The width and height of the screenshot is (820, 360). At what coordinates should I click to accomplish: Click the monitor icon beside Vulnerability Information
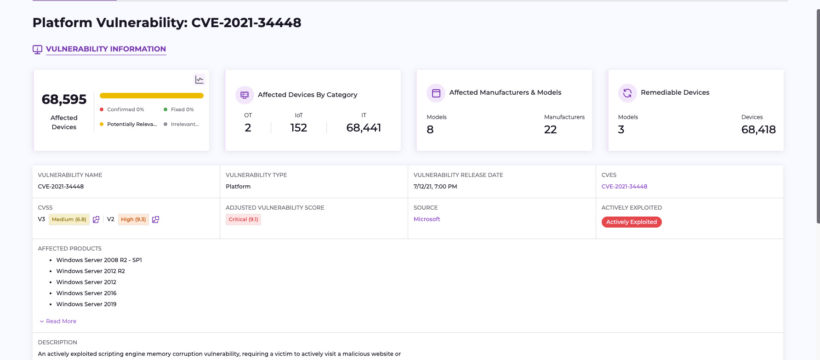click(x=37, y=49)
